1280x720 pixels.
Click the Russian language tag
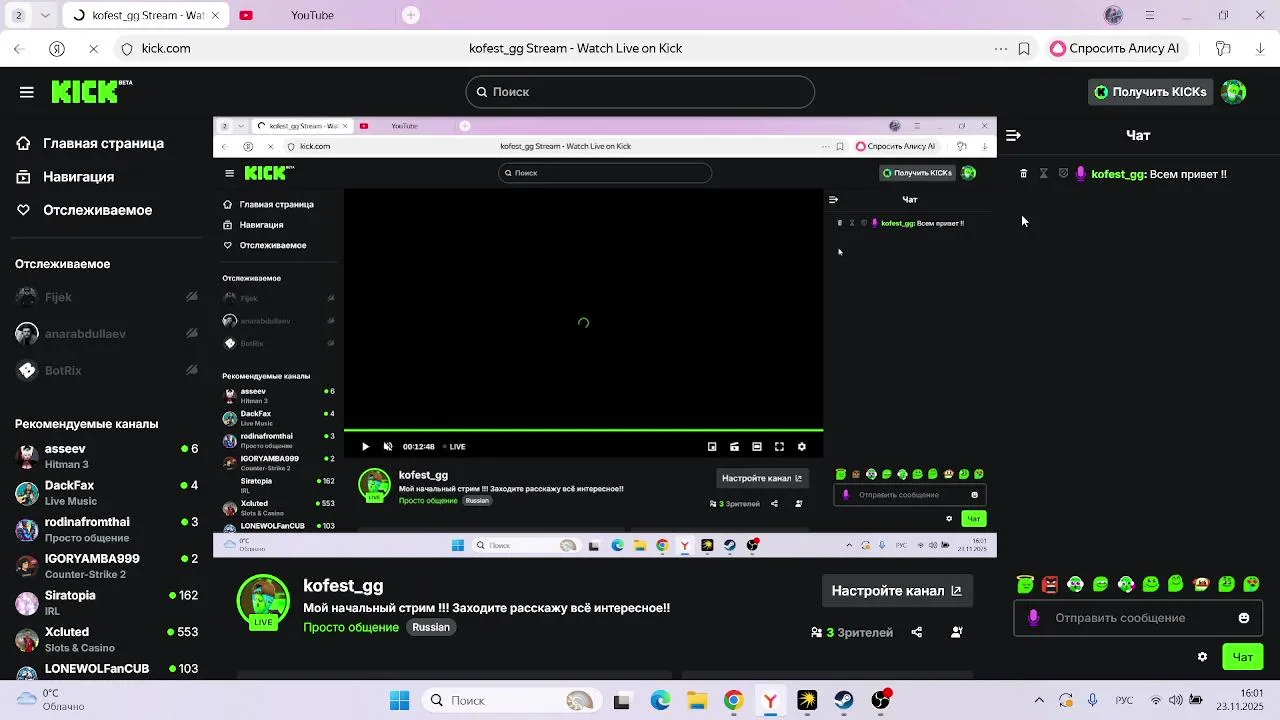tap(431, 627)
